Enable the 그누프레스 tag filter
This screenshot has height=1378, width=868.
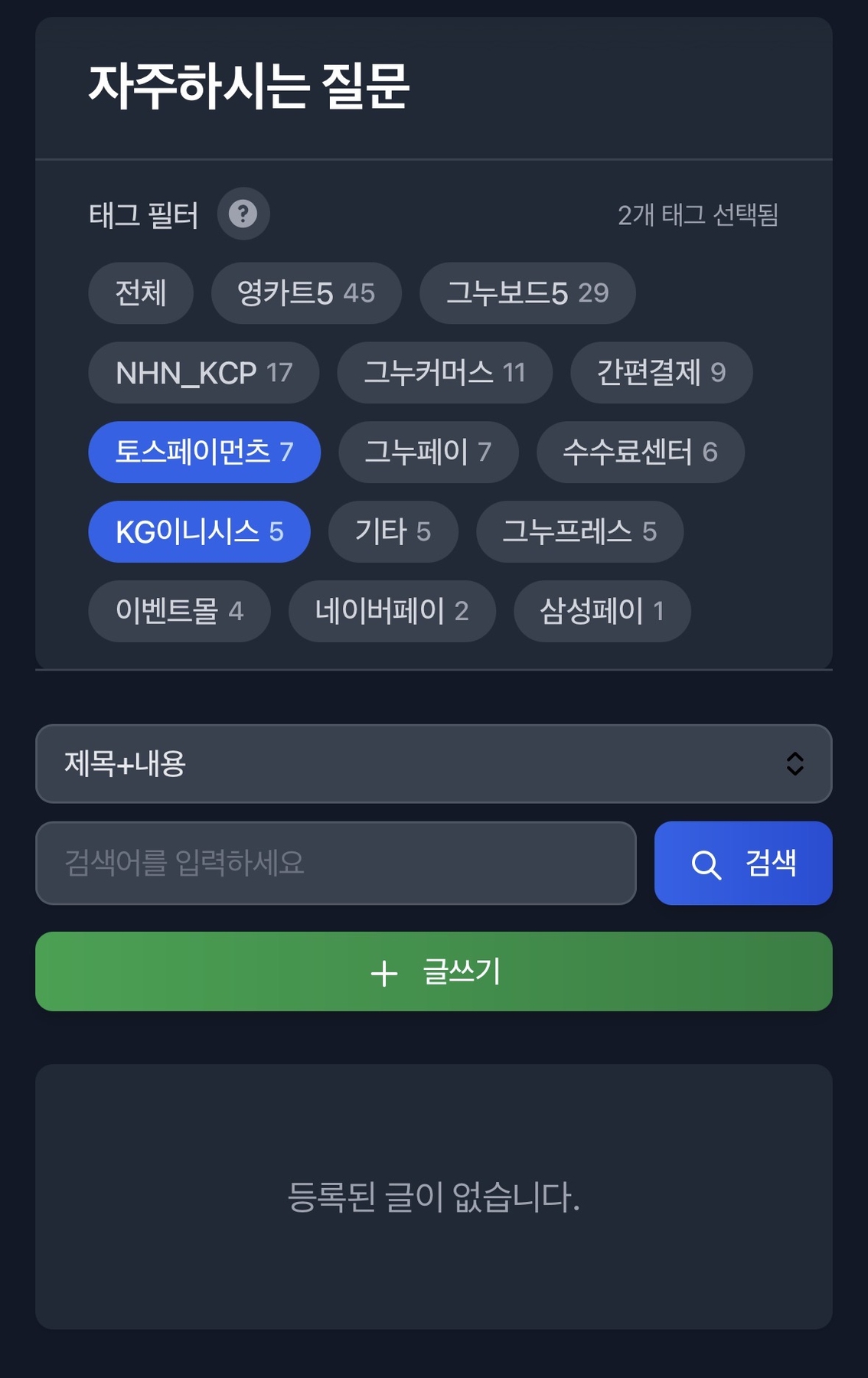coord(579,532)
